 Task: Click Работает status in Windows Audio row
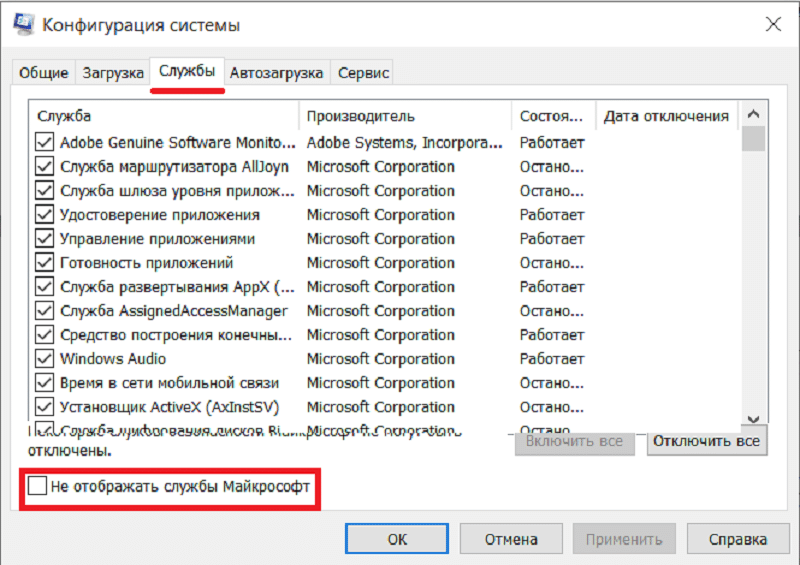(552, 359)
